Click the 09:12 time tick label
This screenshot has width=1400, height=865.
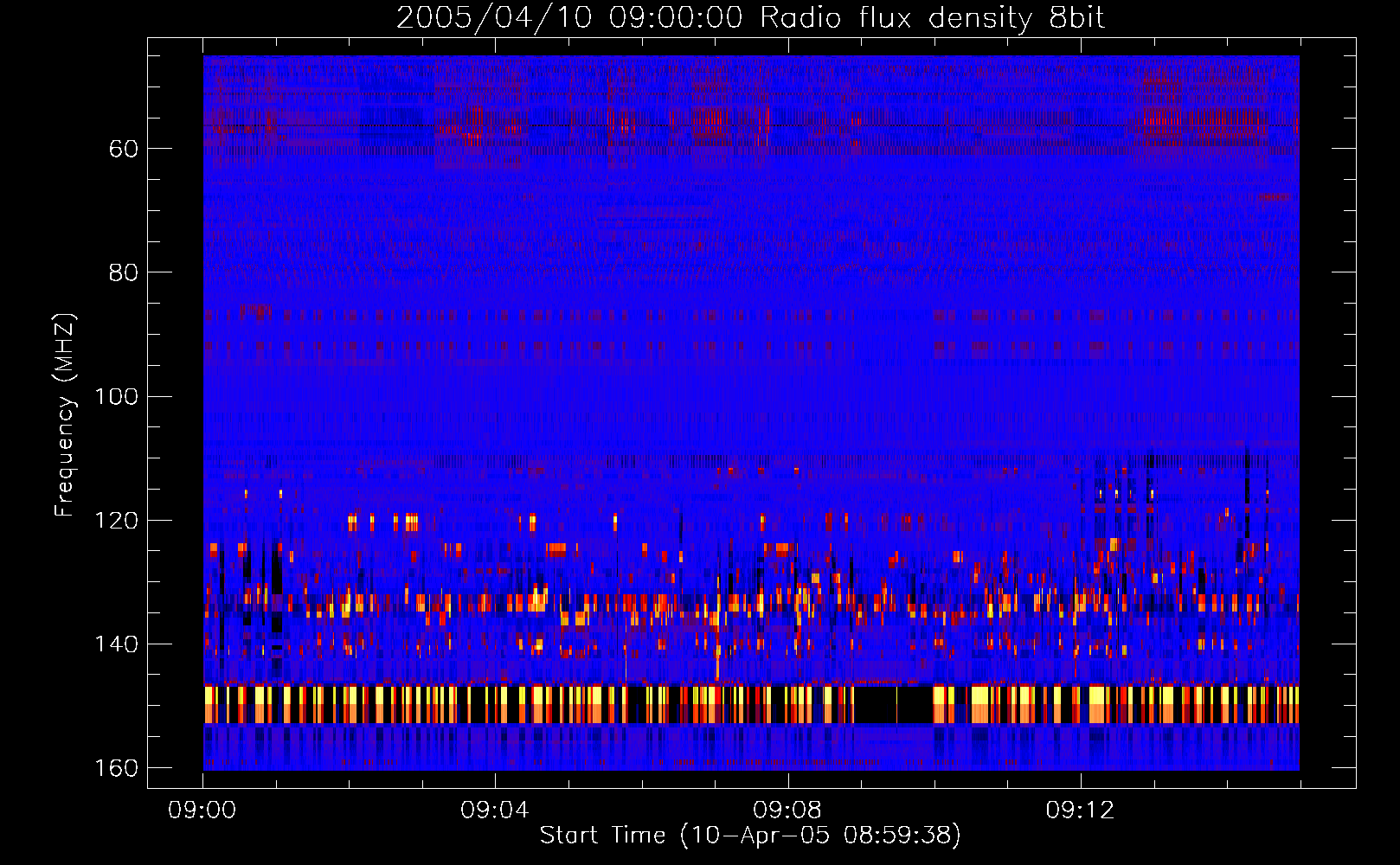1080,811
